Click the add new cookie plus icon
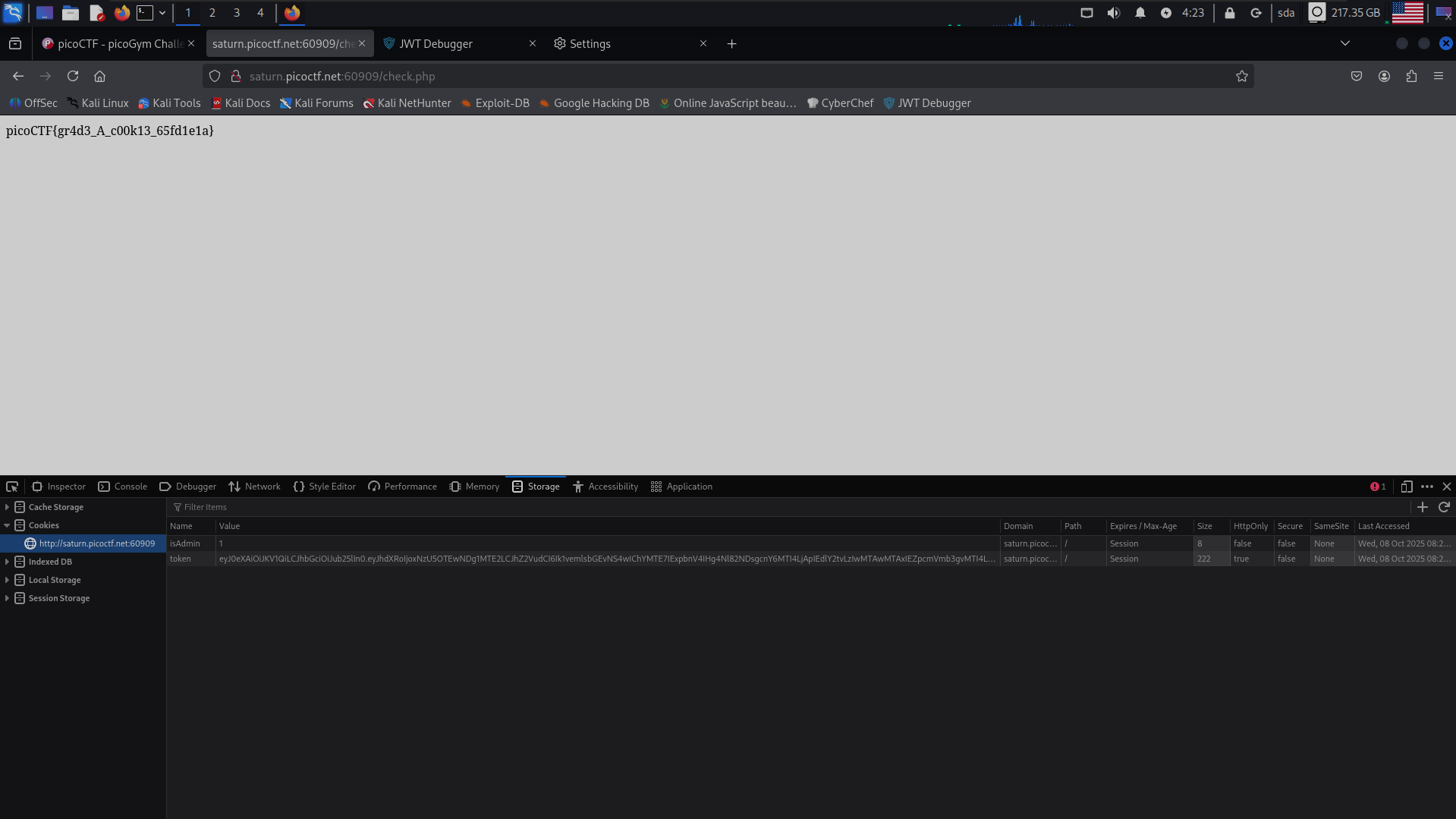Image resolution: width=1456 pixels, height=819 pixels. click(1423, 507)
